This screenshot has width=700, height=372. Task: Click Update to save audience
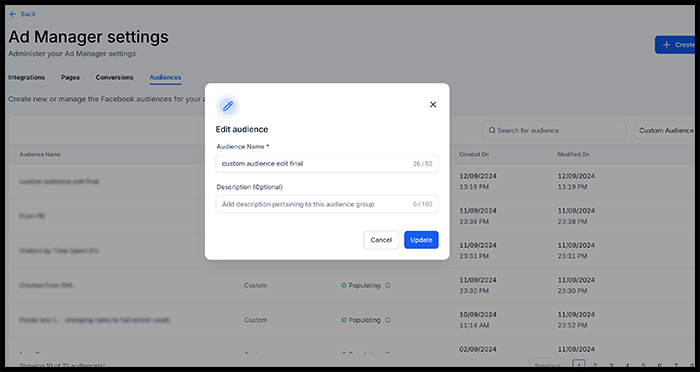point(421,240)
